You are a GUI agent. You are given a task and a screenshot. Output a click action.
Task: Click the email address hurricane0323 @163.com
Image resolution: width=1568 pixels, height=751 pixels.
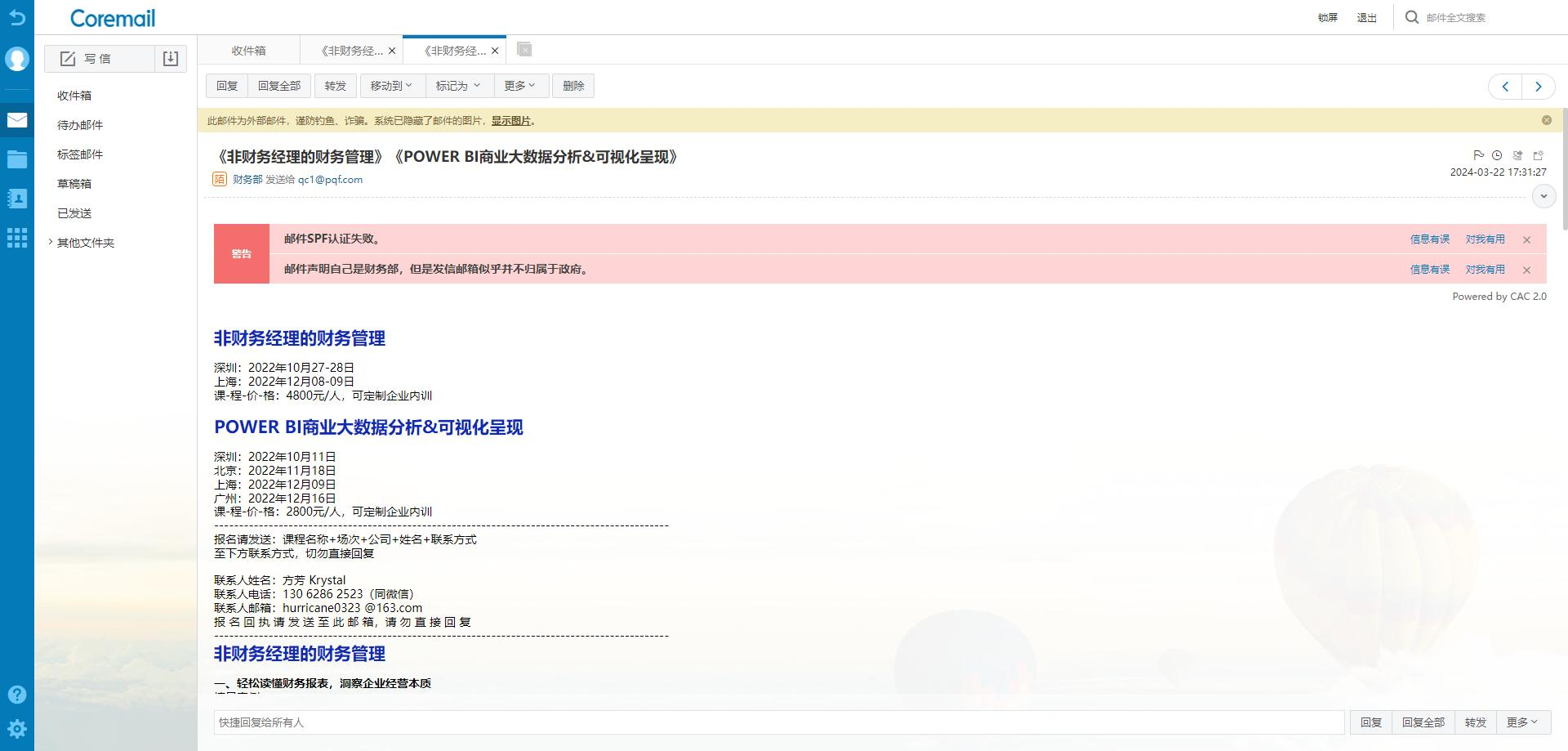(353, 608)
